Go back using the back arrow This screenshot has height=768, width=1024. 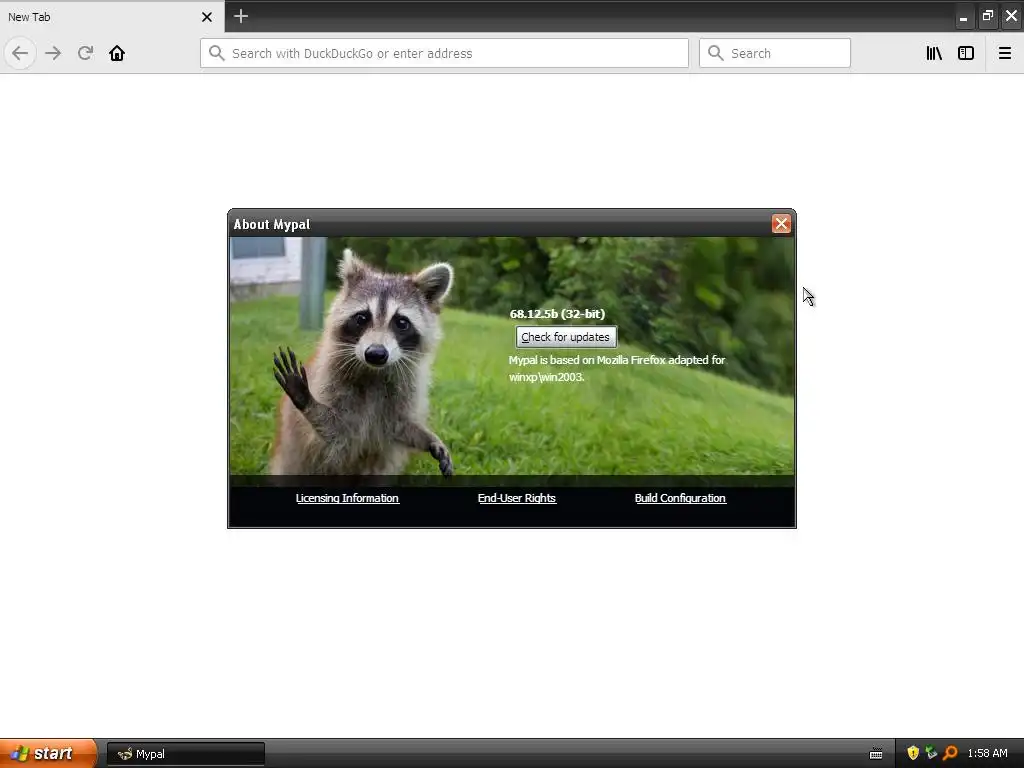tap(20, 53)
